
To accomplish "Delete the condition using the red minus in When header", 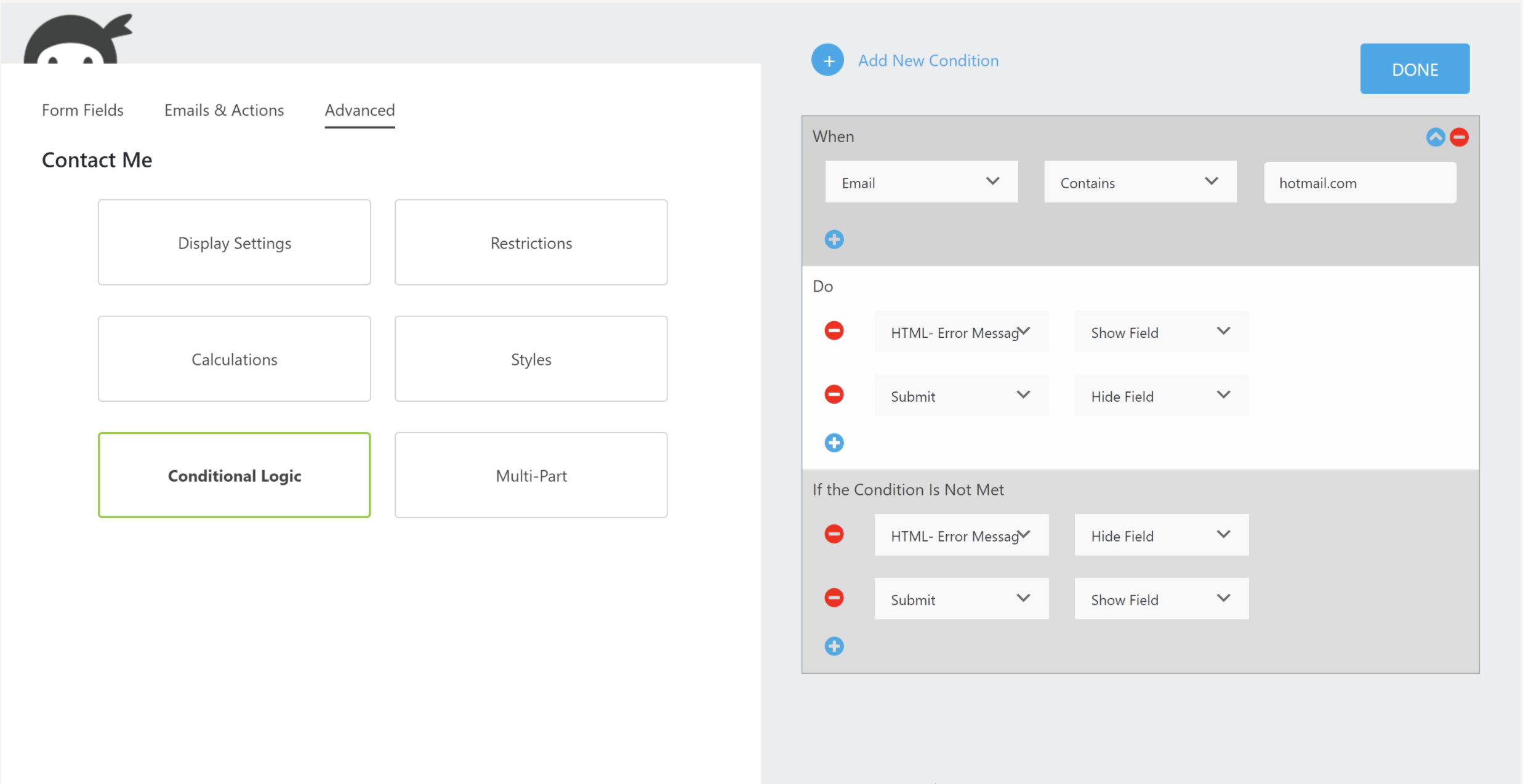I will pyautogui.click(x=1459, y=137).
